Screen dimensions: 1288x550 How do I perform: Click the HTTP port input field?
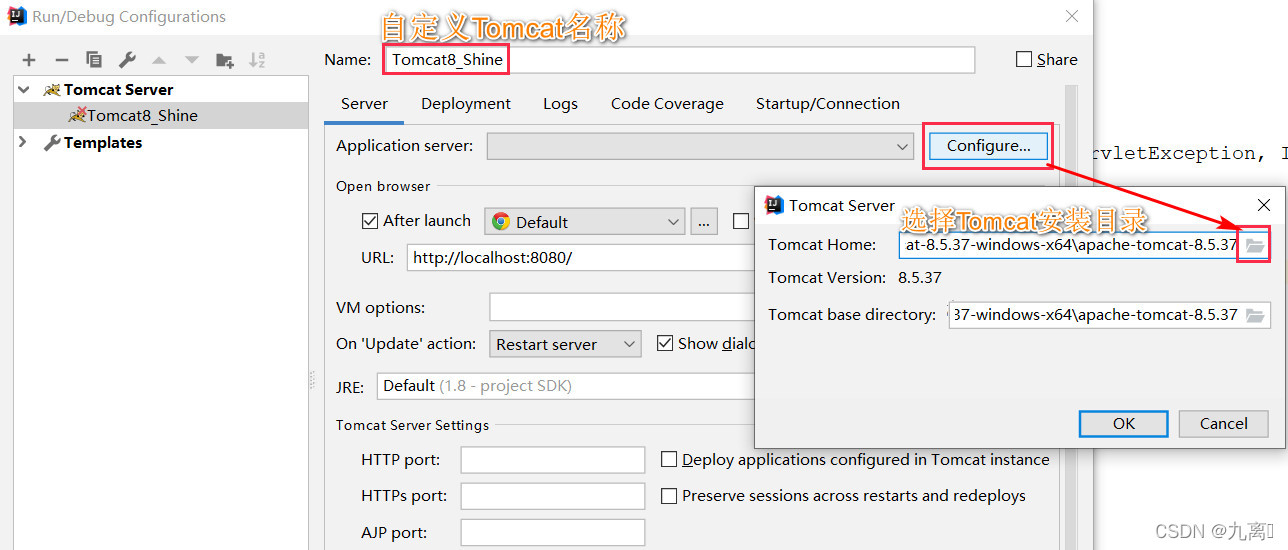[x=552, y=460]
